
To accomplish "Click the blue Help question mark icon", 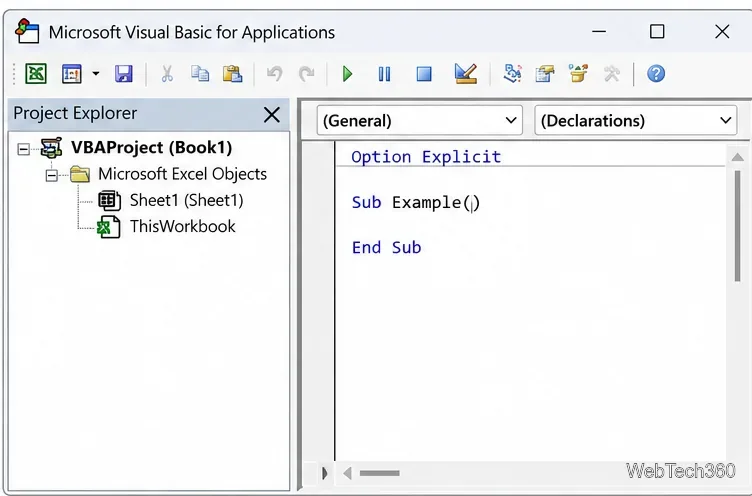I will tap(656, 74).
